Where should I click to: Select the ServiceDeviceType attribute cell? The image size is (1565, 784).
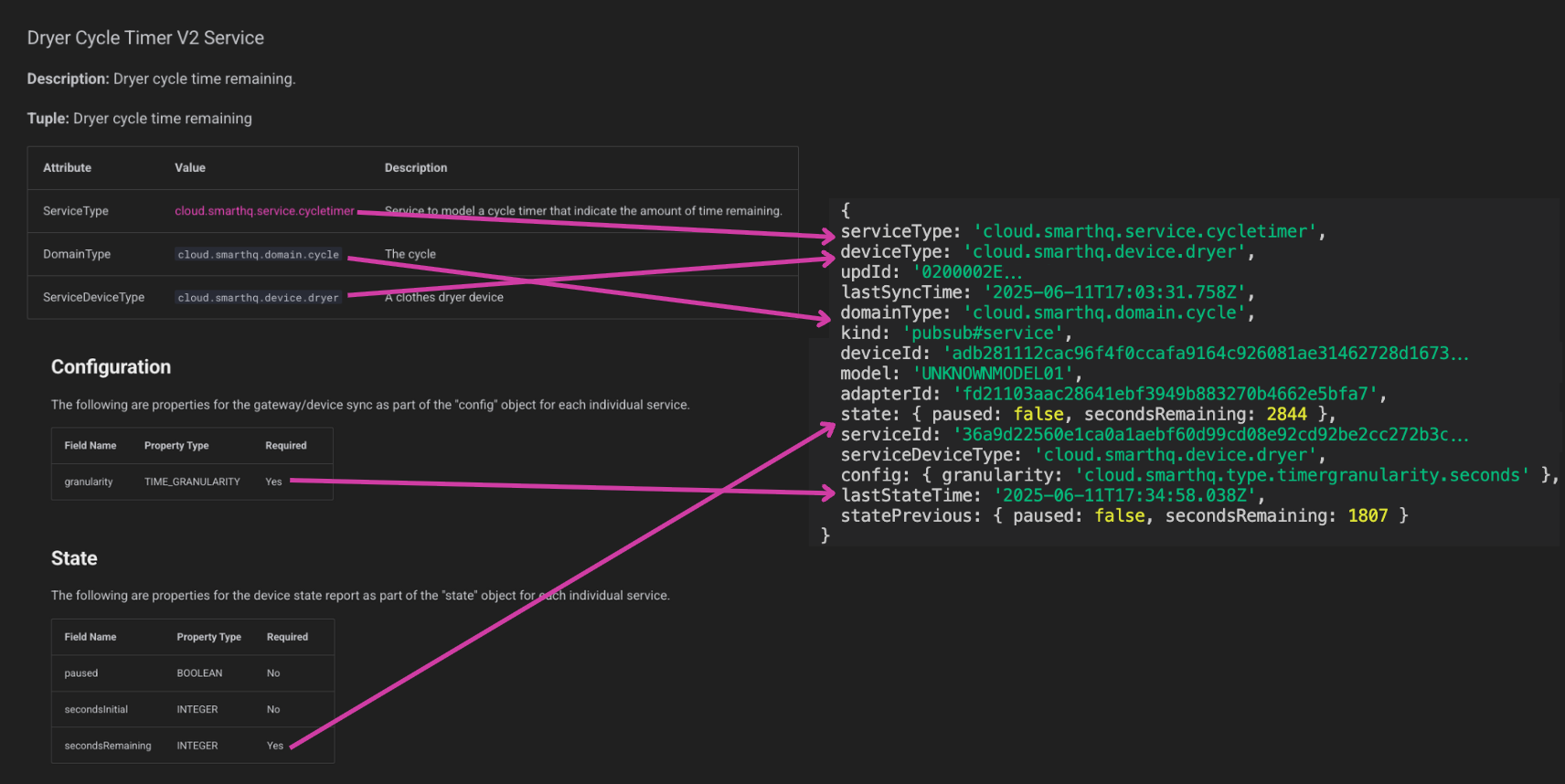point(93,298)
